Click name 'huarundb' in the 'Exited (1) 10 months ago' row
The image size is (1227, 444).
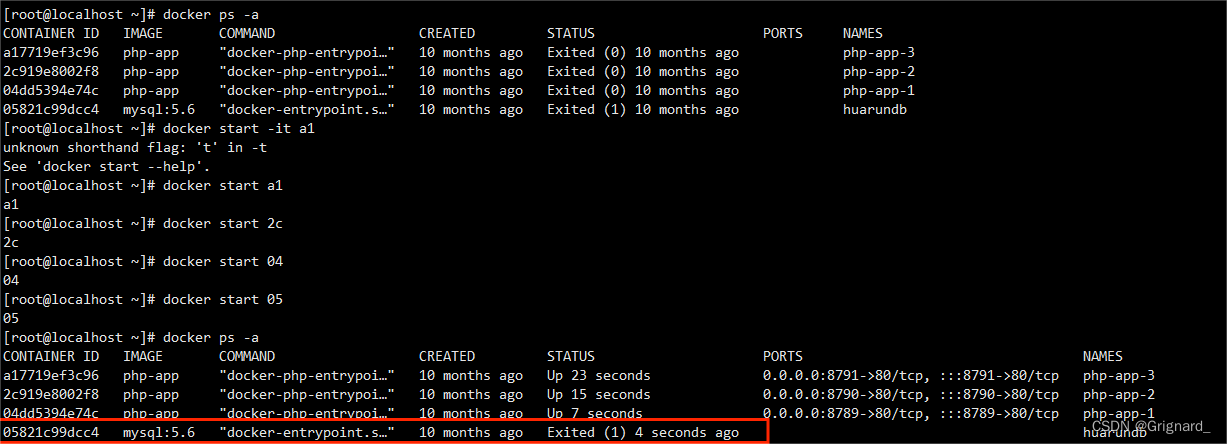click(x=875, y=109)
